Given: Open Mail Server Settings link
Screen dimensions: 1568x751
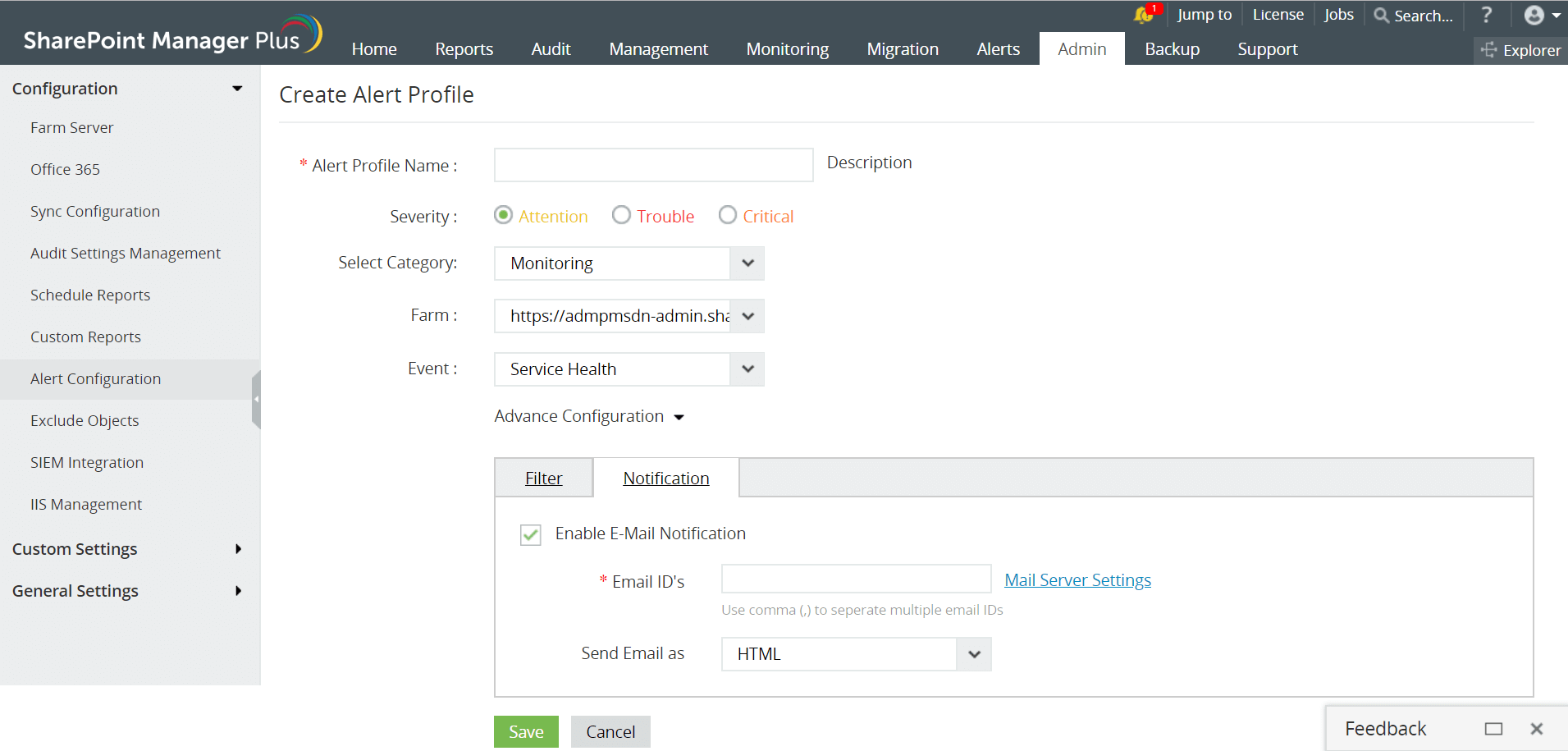Looking at the screenshot, I should (x=1078, y=580).
